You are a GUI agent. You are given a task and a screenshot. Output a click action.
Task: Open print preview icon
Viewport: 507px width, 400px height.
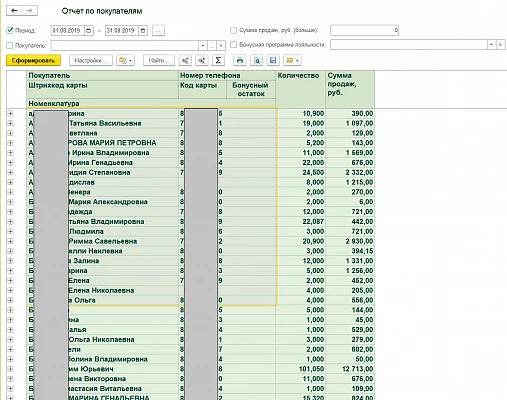click(257, 60)
